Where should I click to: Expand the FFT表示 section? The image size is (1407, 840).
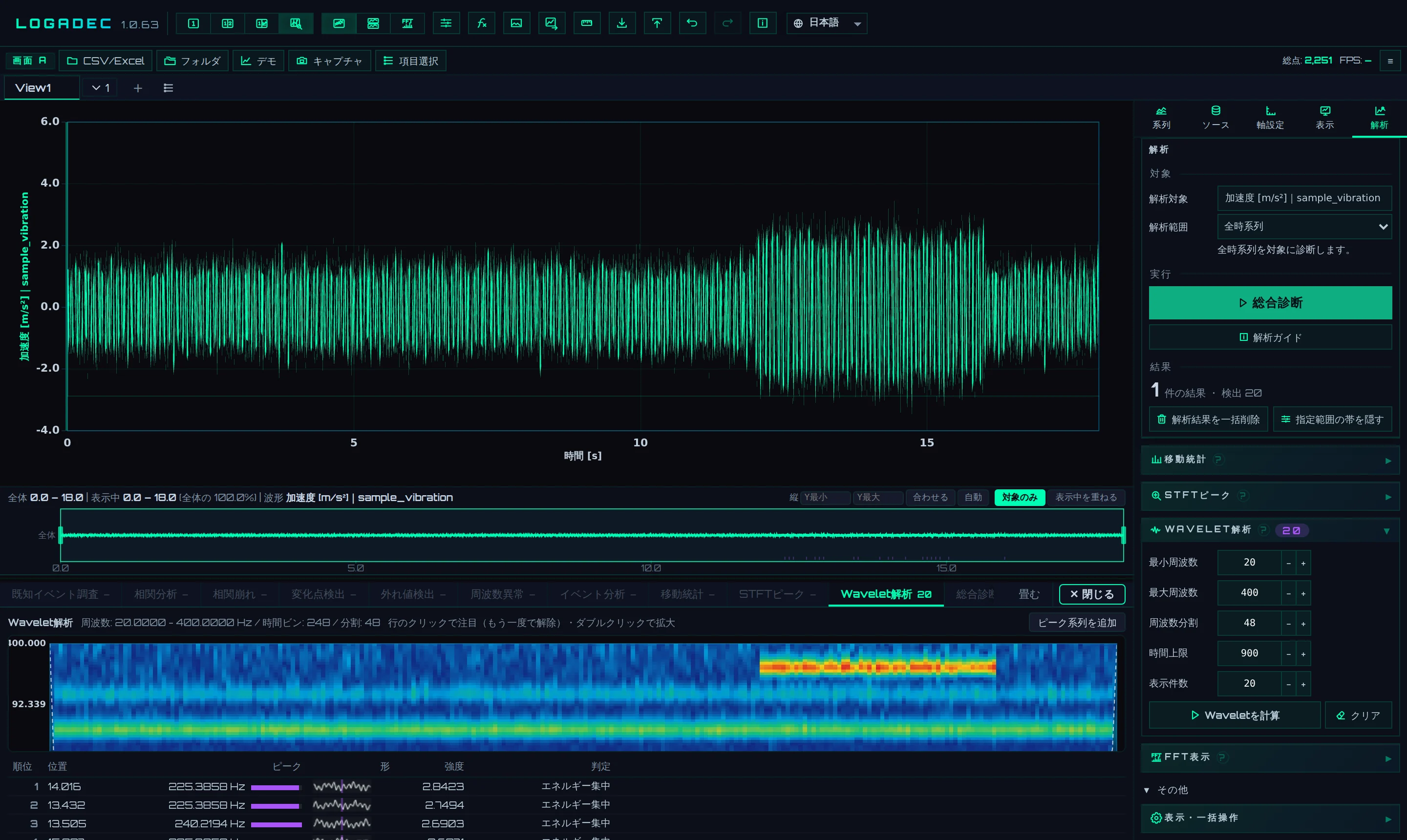1270,757
